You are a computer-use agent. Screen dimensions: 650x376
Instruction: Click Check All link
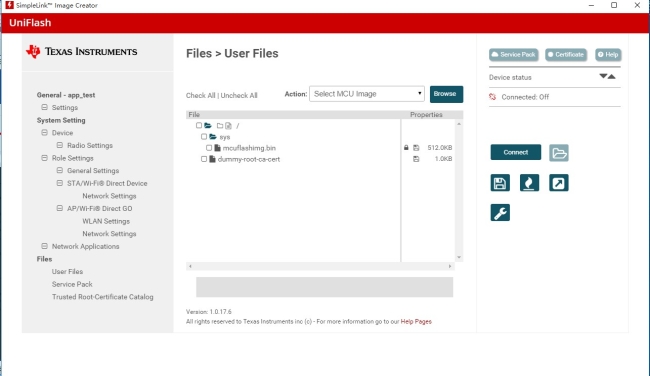[x=200, y=95]
